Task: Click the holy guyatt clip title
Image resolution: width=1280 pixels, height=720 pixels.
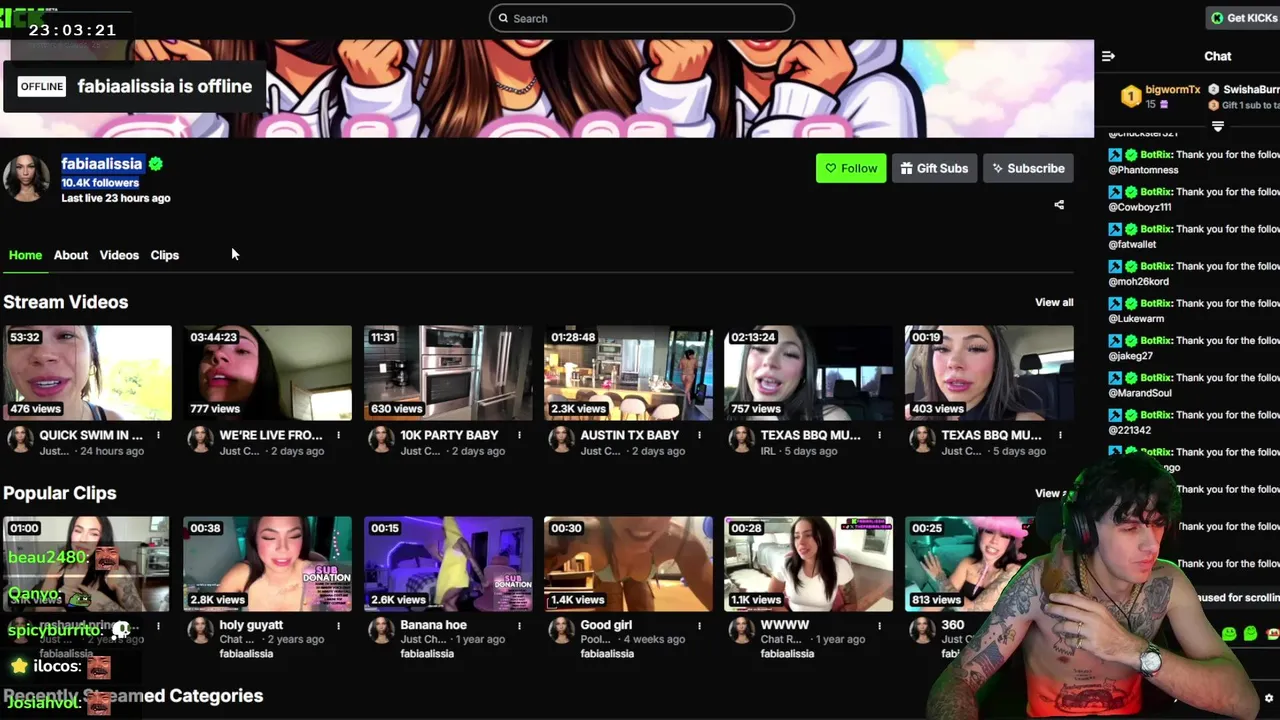Action: 251,625
